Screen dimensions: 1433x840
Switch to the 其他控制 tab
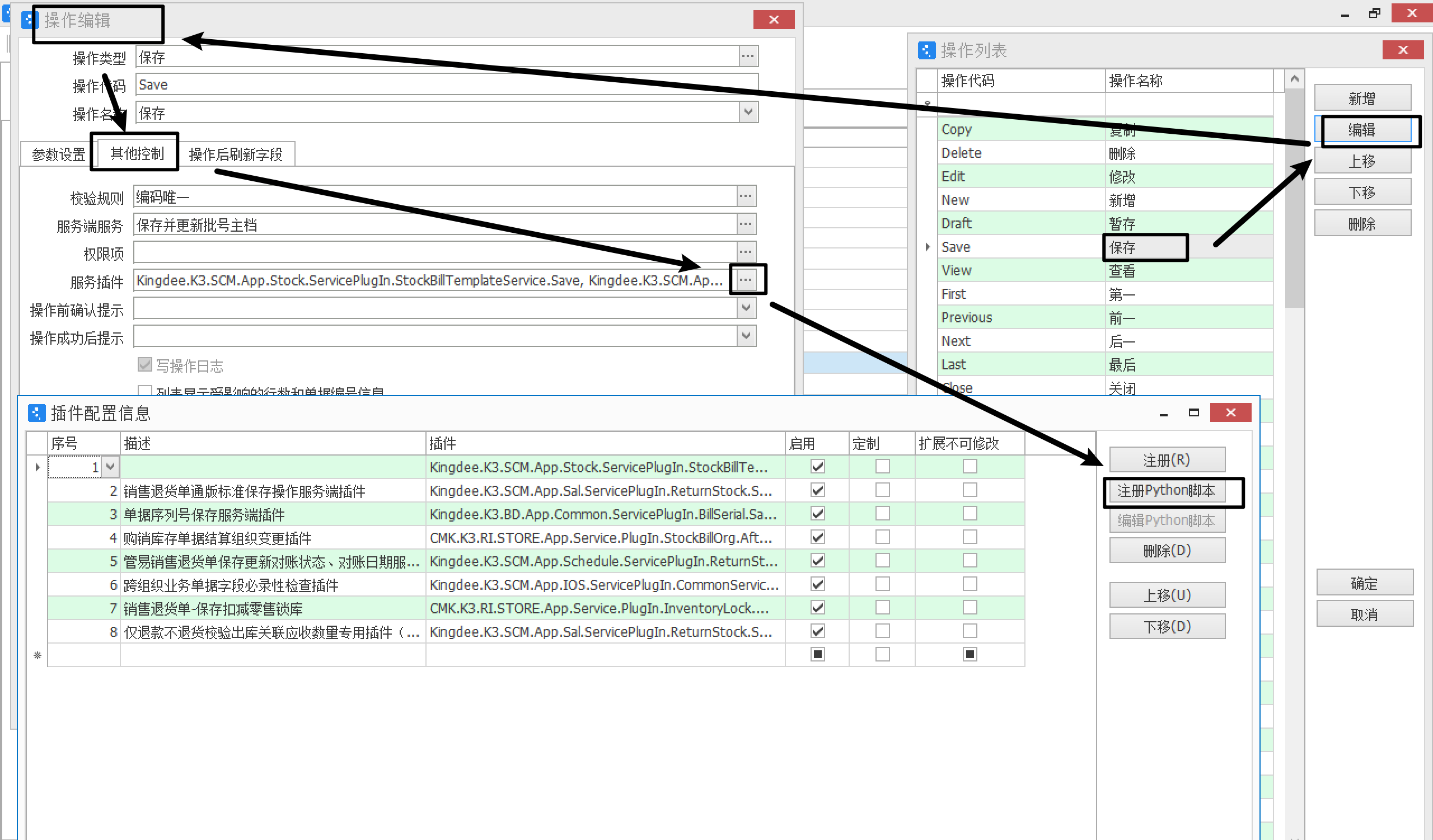[x=137, y=153]
